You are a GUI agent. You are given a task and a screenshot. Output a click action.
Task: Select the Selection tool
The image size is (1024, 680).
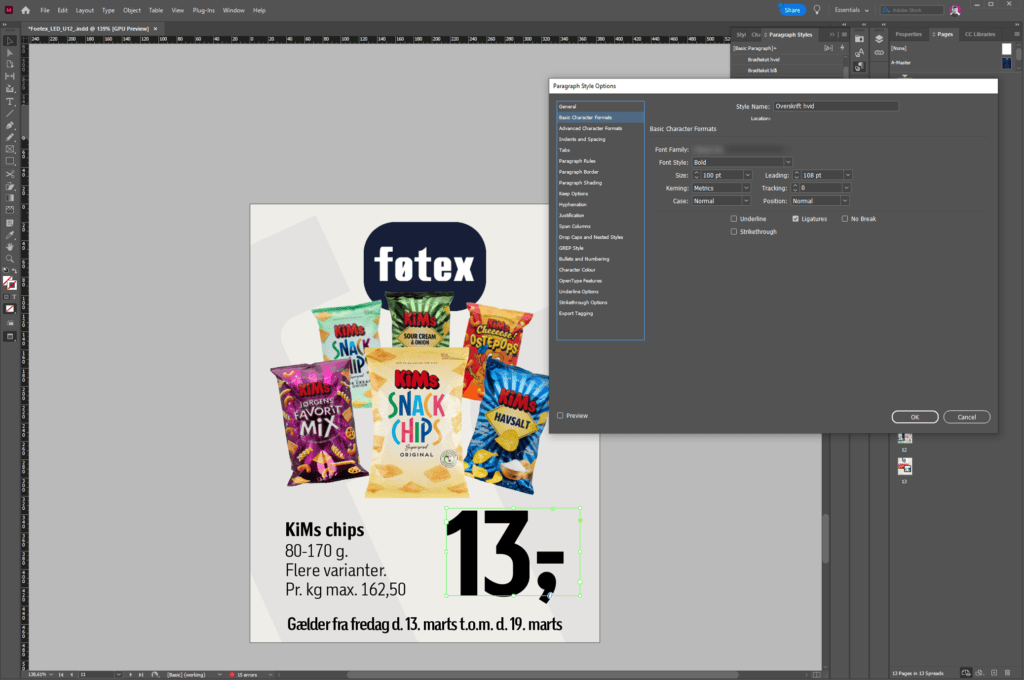10,40
